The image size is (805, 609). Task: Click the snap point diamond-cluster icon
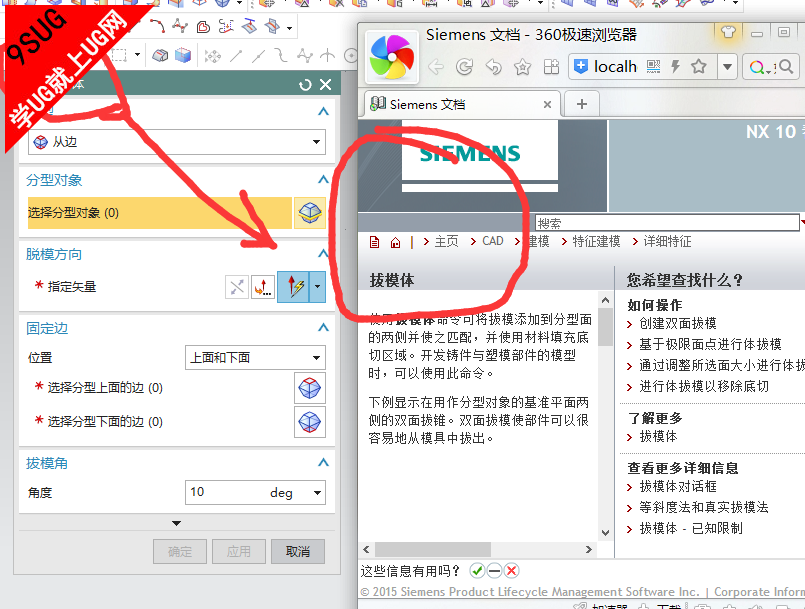(213, 55)
